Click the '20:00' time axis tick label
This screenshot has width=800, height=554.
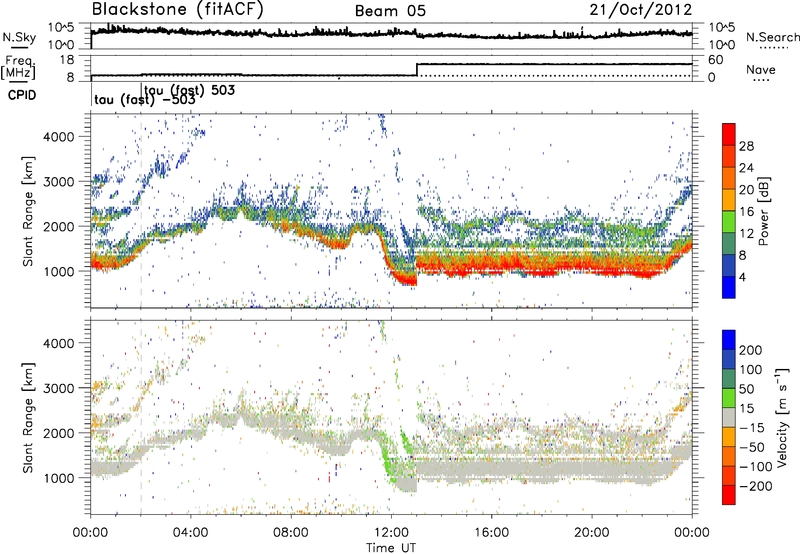pyautogui.click(x=592, y=533)
